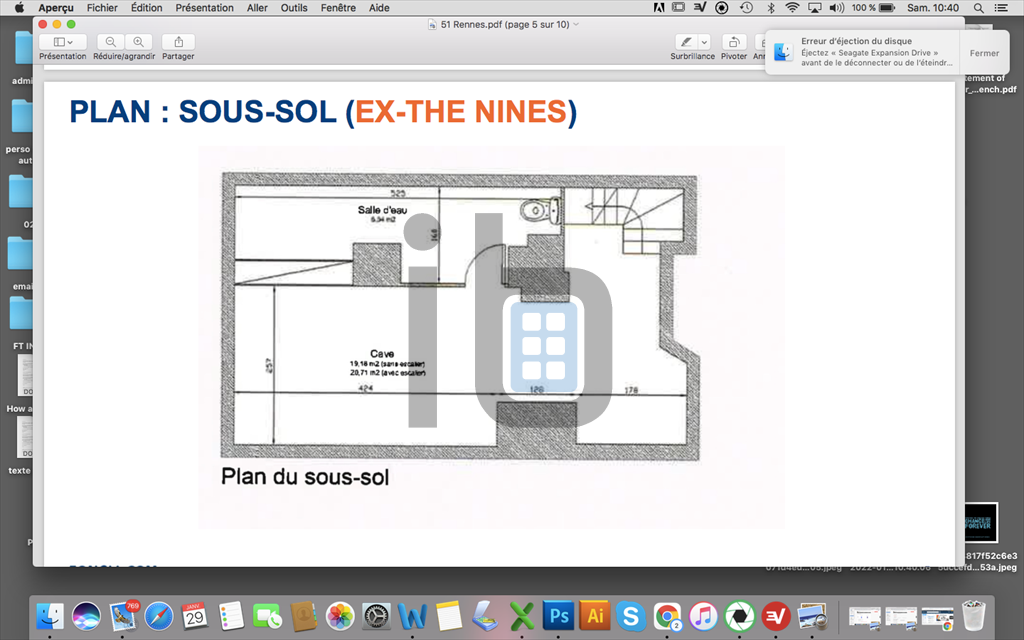1024x640 pixels.
Task: Click the zoom in (Agrandir) button
Action: point(138,42)
